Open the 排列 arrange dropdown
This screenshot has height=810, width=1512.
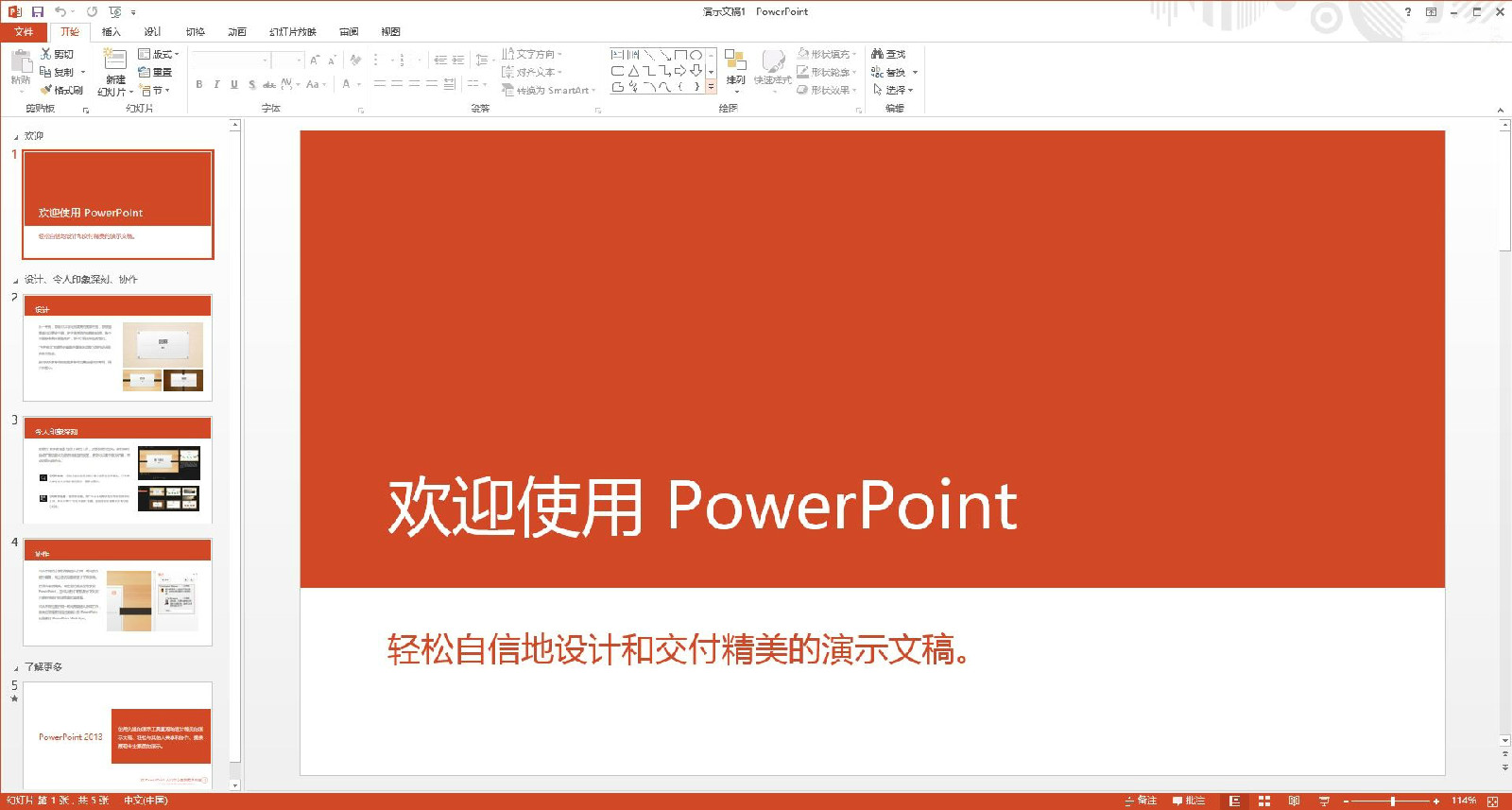click(735, 71)
